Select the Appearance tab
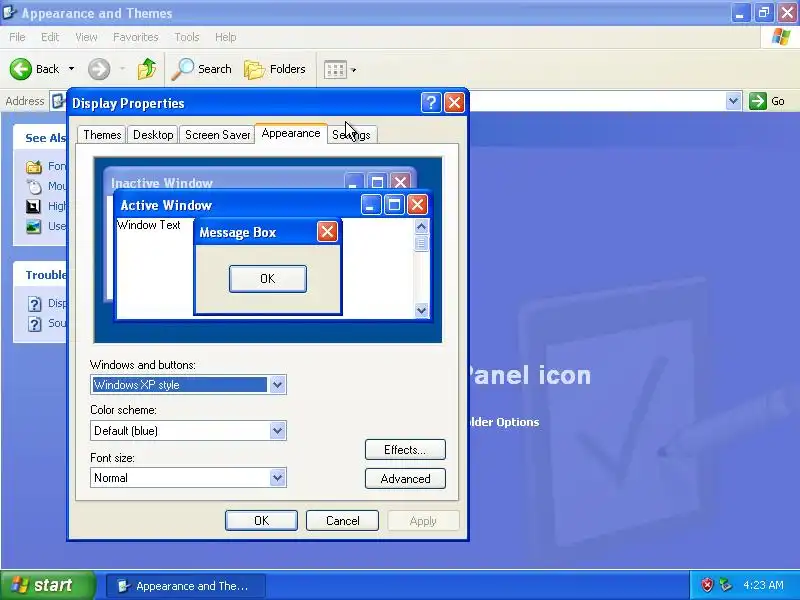Screen dimensions: 800x600 pos(291,133)
